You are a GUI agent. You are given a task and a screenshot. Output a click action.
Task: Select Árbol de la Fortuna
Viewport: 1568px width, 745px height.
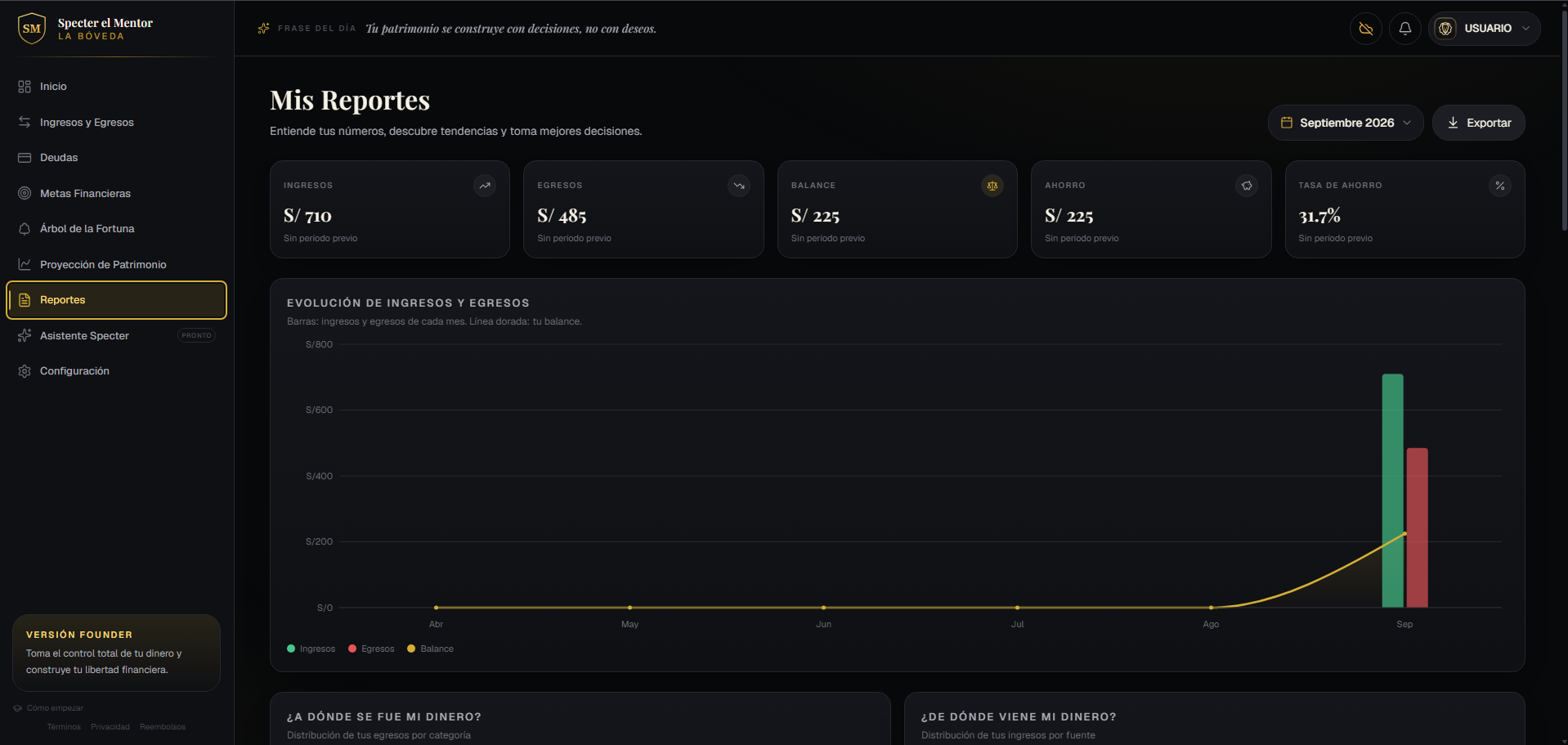(x=116, y=229)
